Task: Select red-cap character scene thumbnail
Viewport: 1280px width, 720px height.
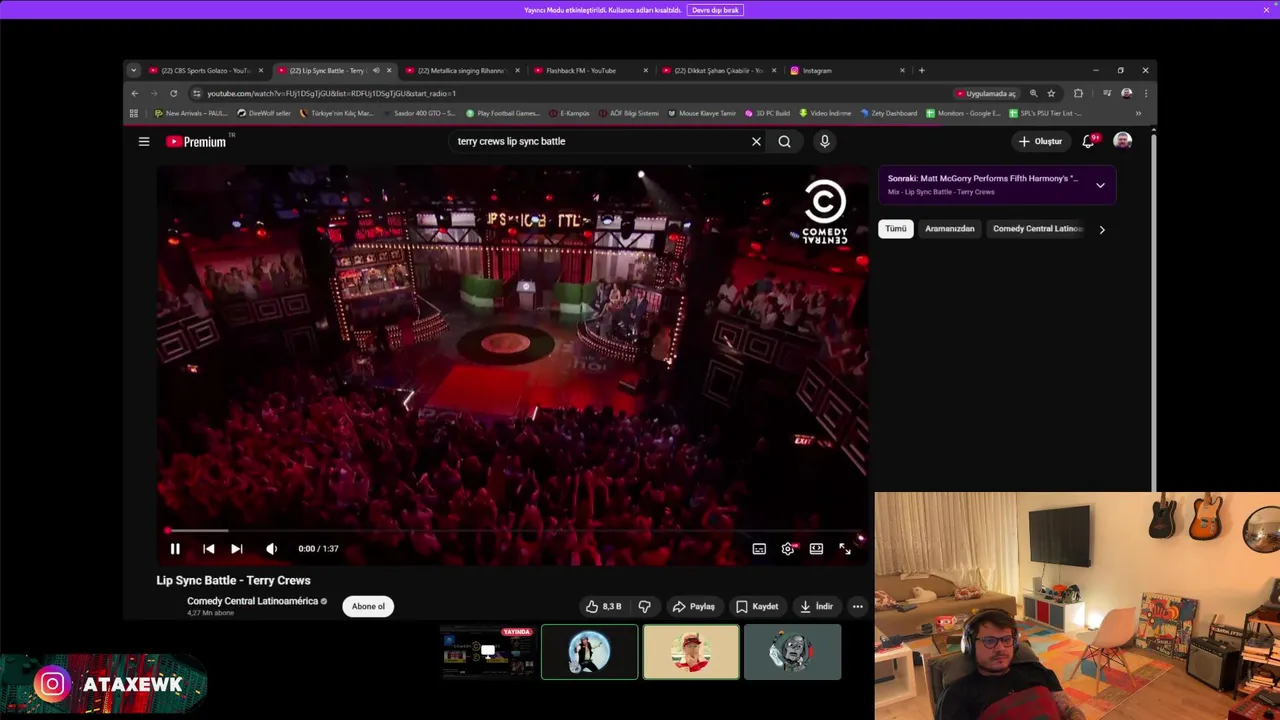Action: tap(691, 652)
